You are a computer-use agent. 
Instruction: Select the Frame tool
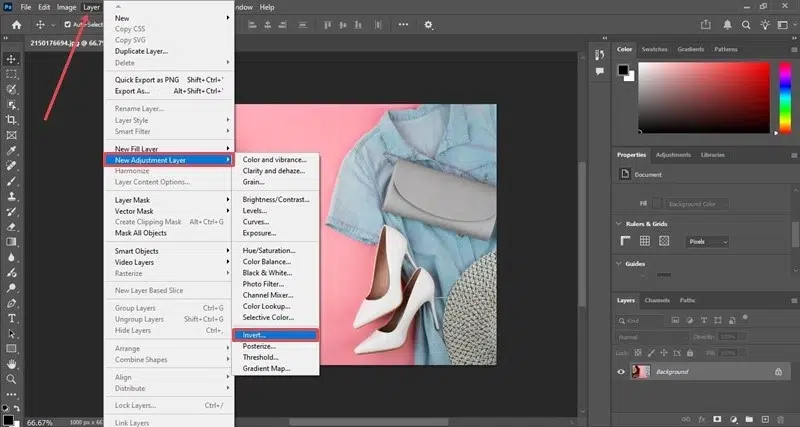tap(11, 135)
